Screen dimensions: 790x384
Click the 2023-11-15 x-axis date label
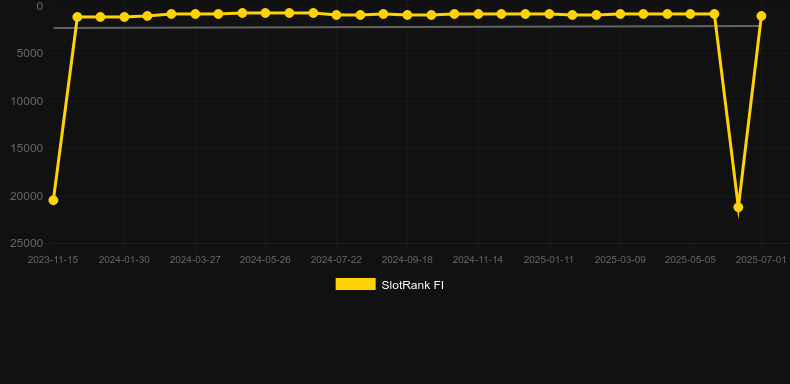[x=53, y=260]
